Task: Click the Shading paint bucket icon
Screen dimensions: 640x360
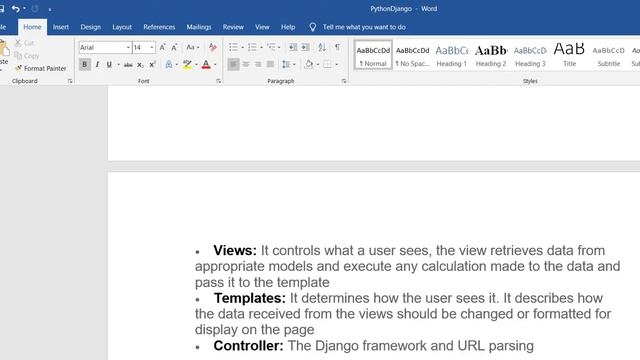Action: tap(309, 64)
